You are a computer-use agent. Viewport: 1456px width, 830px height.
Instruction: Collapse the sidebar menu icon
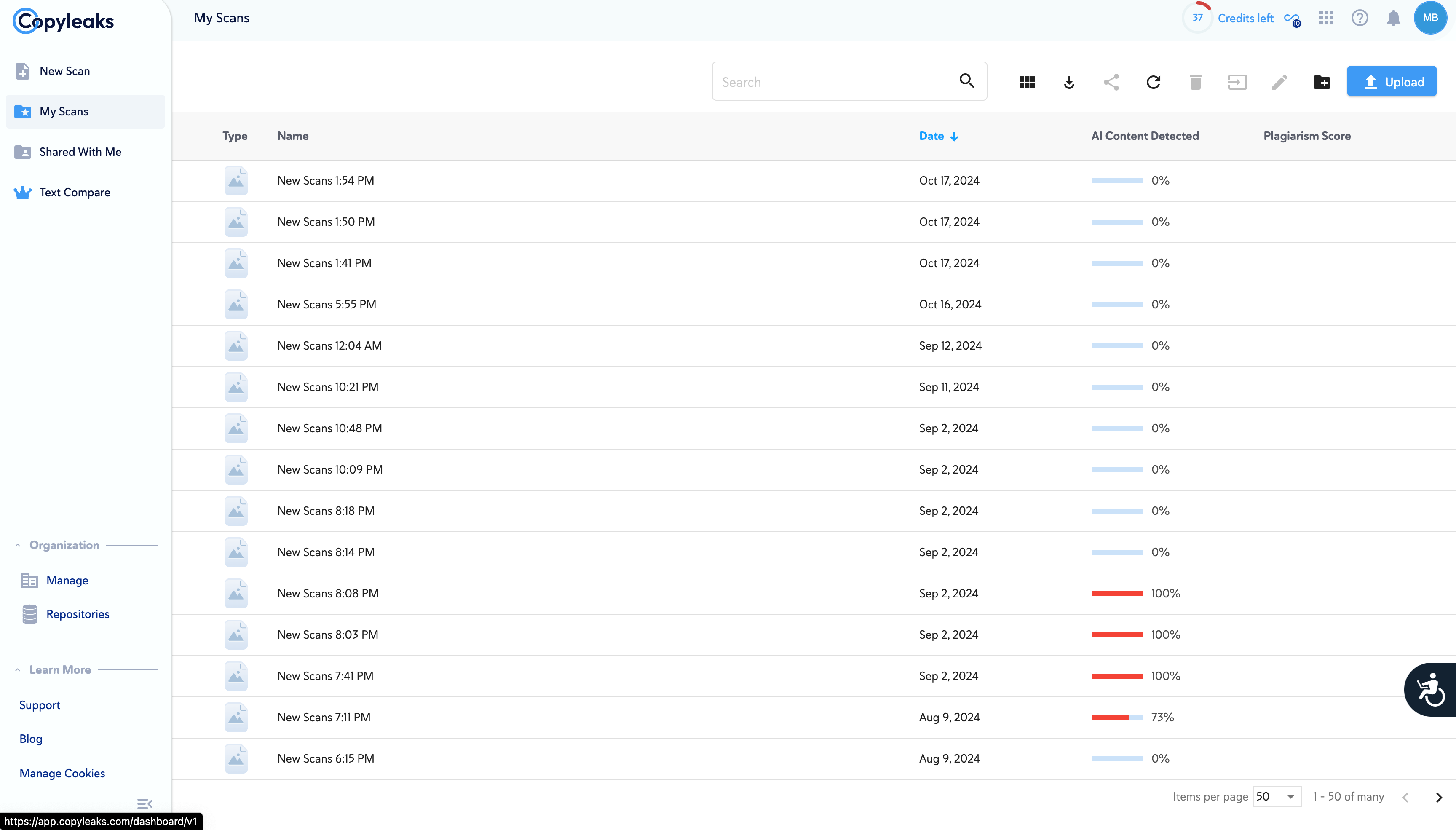click(x=144, y=804)
